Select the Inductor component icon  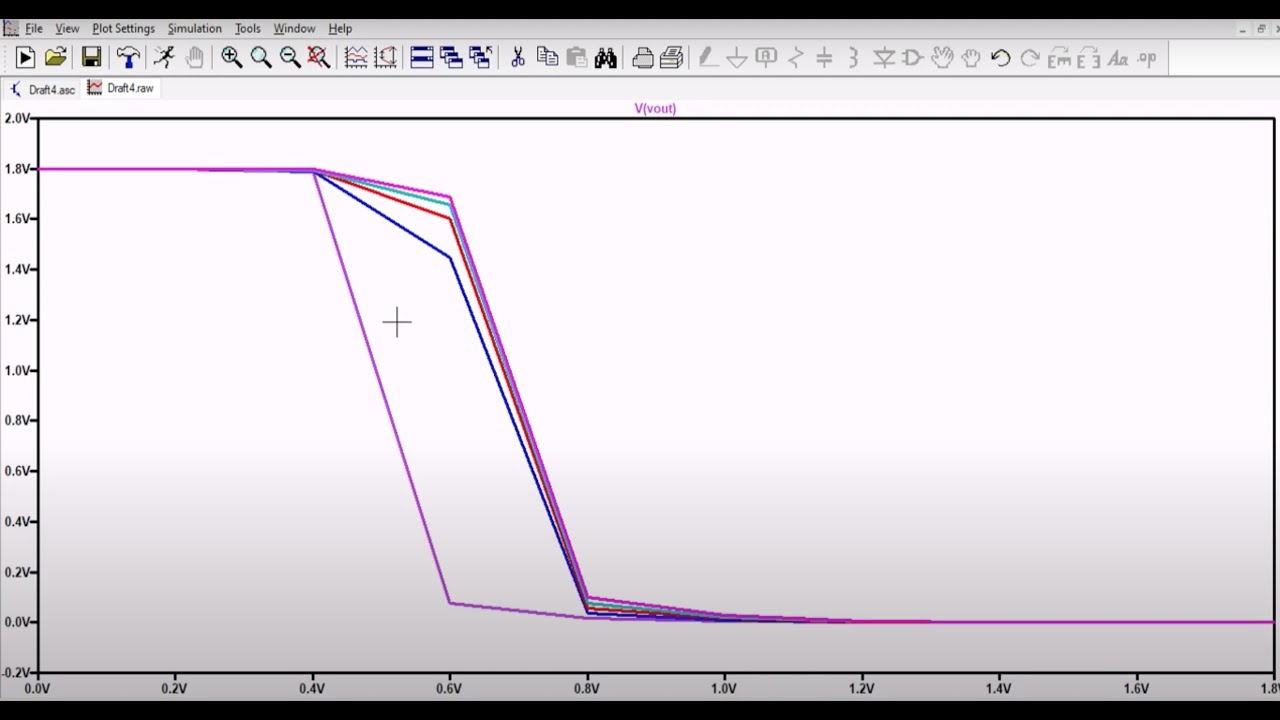[854, 58]
